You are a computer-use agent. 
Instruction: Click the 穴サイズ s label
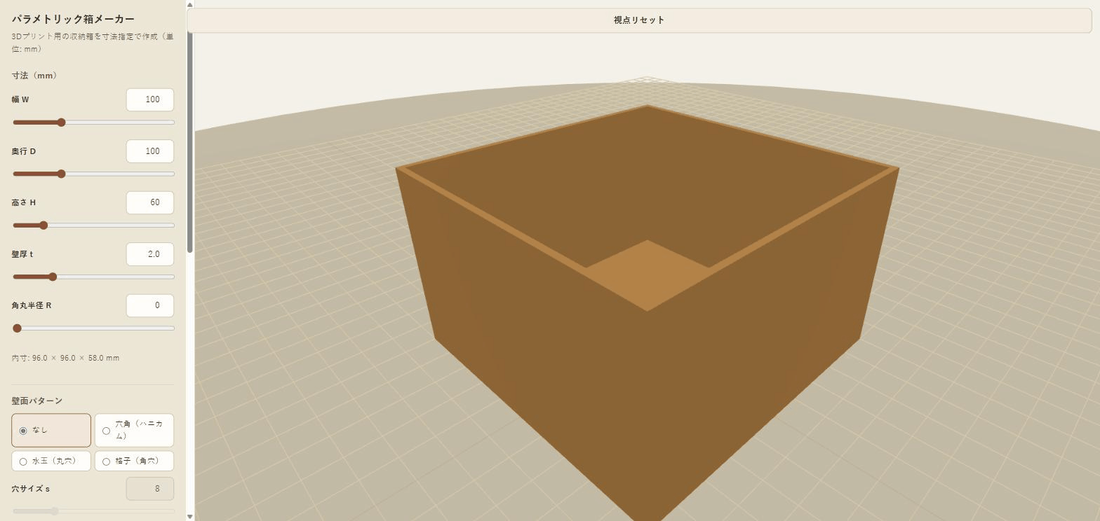(31, 489)
